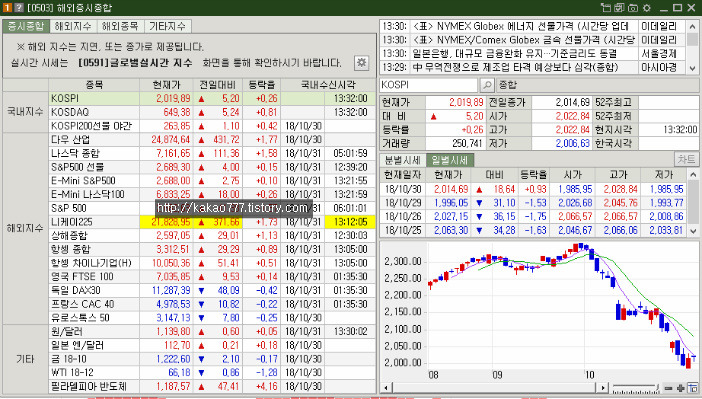The height and width of the screenshot is (399, 702).
Task: Switch to the 증시종합 tab
Action: click(x=26, y=26)
